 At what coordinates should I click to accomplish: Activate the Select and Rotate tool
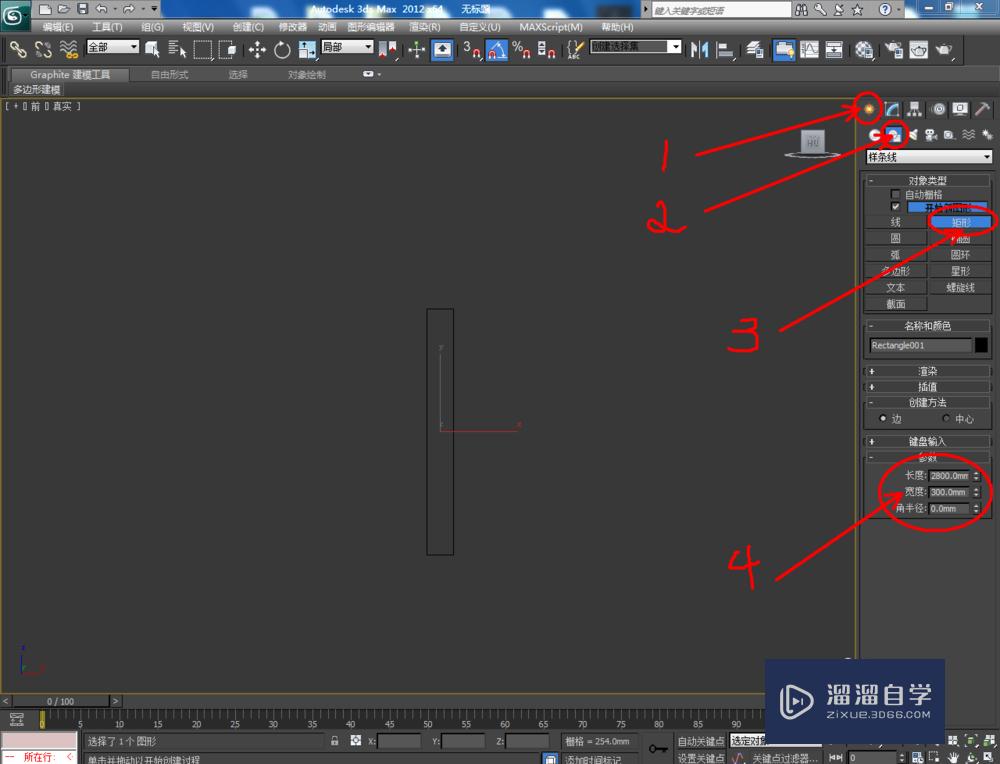point(282,49)
